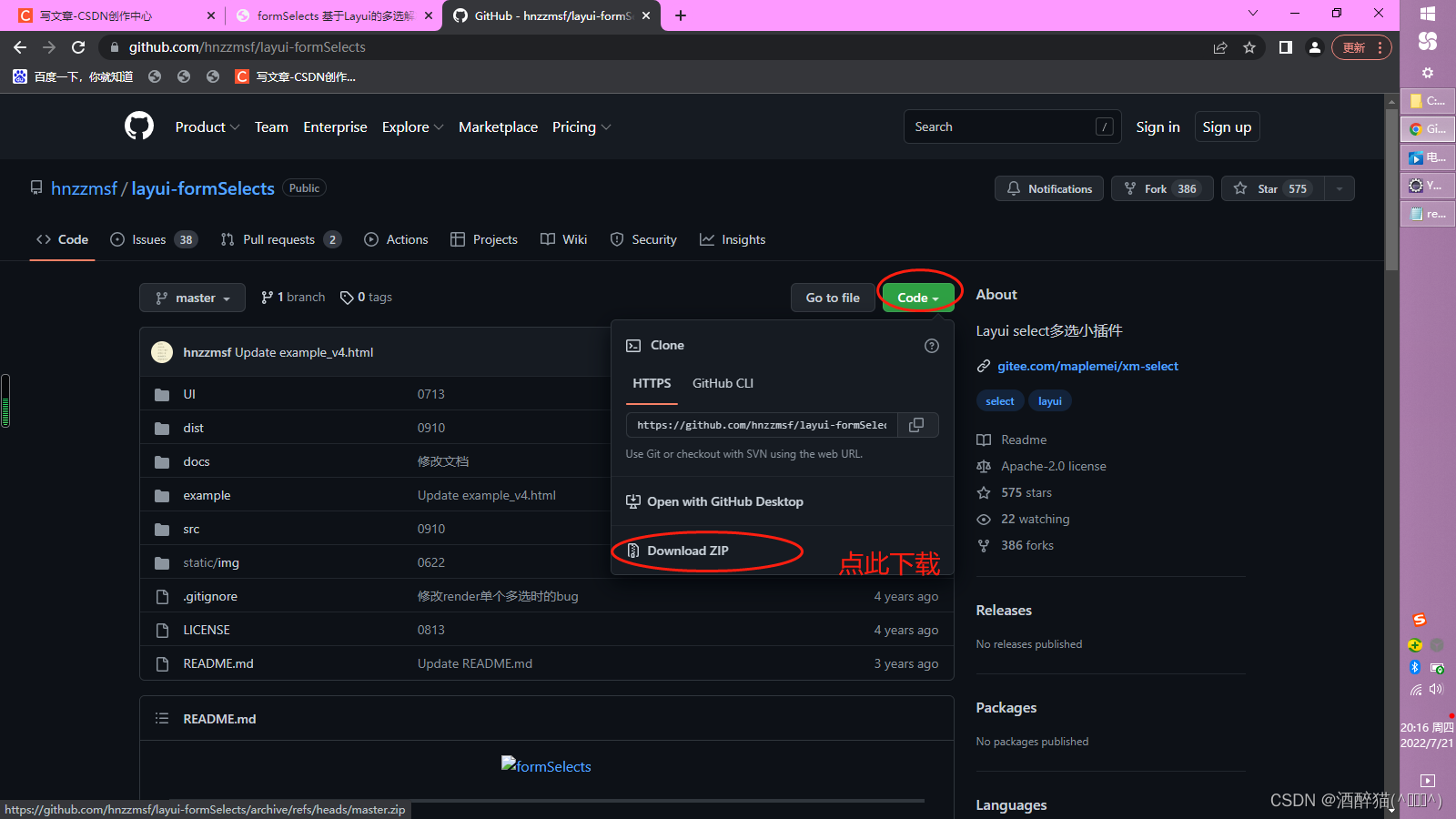Open the Chrome profile avatar icon
Screen dimensions: 1456x819
coord(1314,47)
